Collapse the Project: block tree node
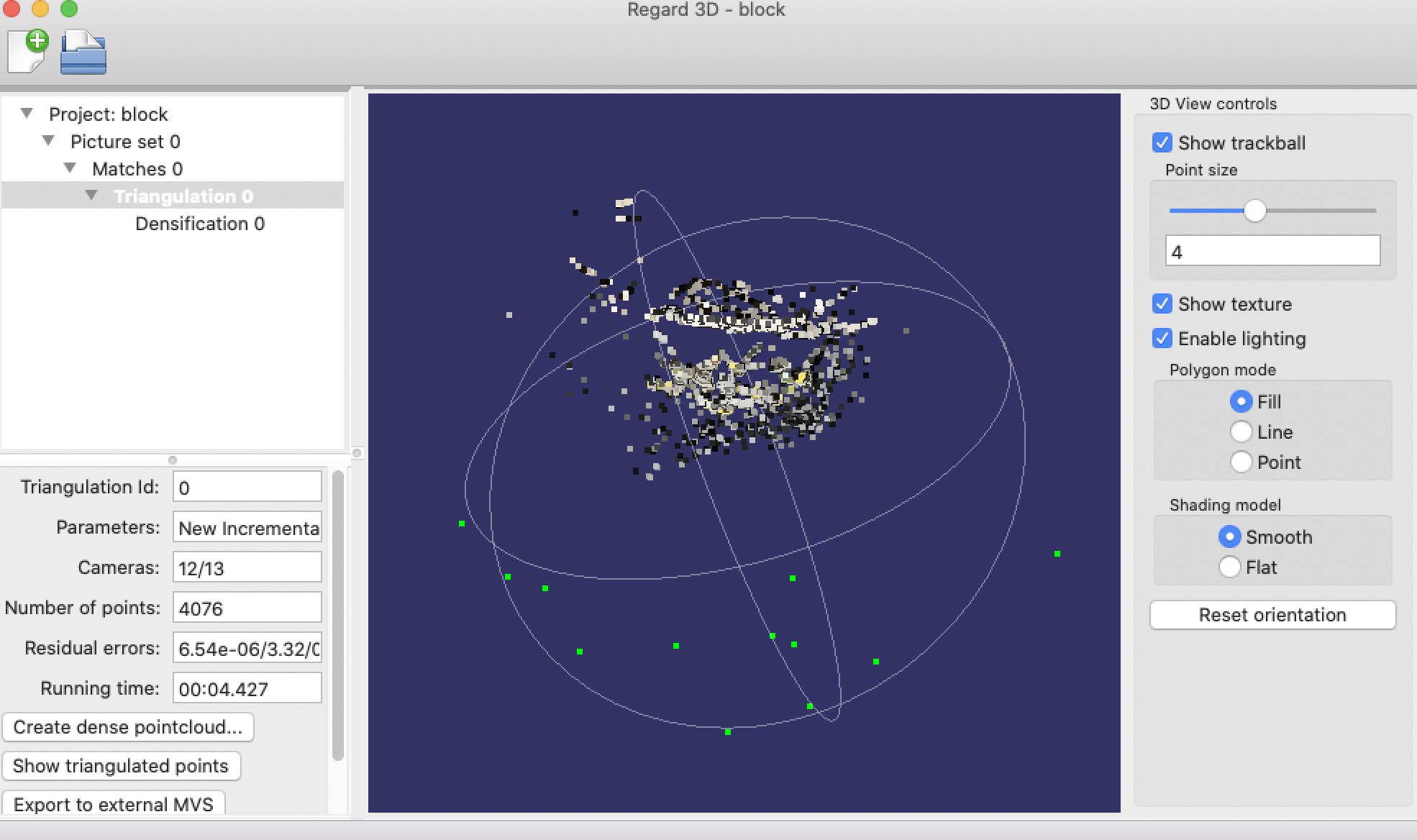Screen dimensions: 1417x840 click(x=27, y=113)
